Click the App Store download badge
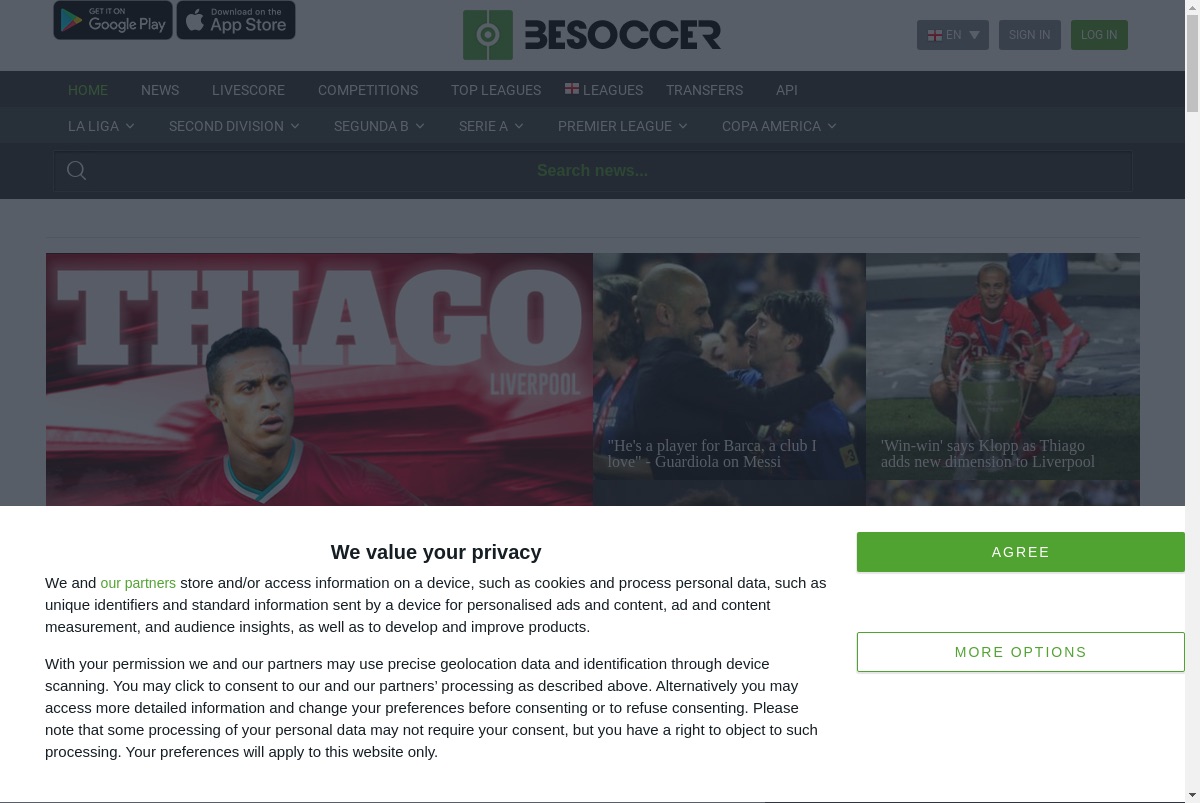The height and width of the screenshot is (803, 1200). pyautogui.click(x=236, y=20)
